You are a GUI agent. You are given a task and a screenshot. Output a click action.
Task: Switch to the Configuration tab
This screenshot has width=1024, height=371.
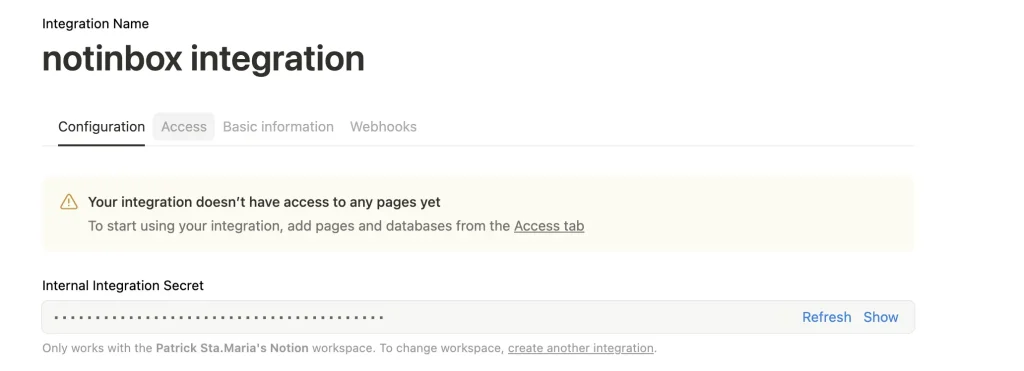click(101, 127)
